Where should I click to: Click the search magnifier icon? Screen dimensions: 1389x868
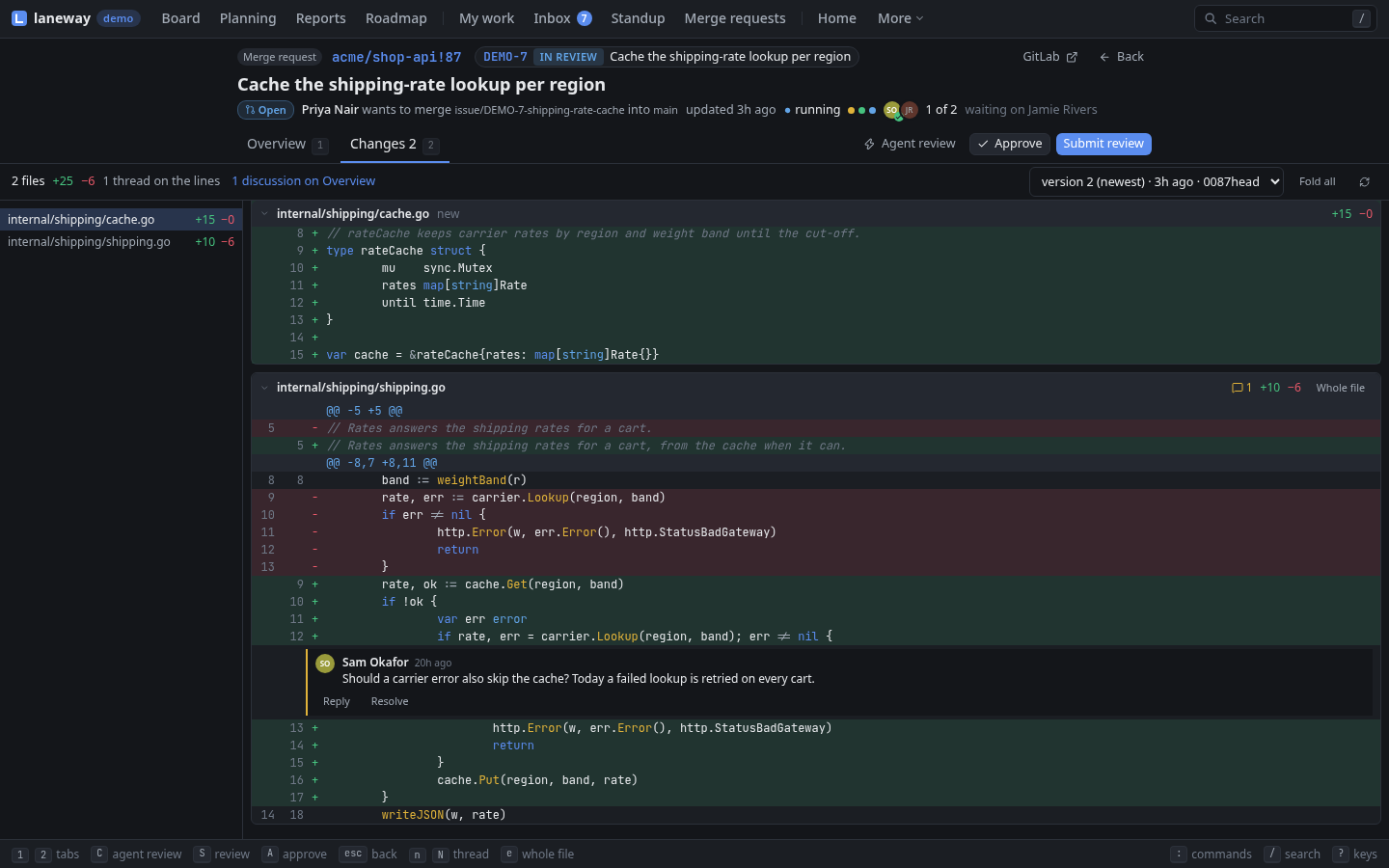[1211, 18]
